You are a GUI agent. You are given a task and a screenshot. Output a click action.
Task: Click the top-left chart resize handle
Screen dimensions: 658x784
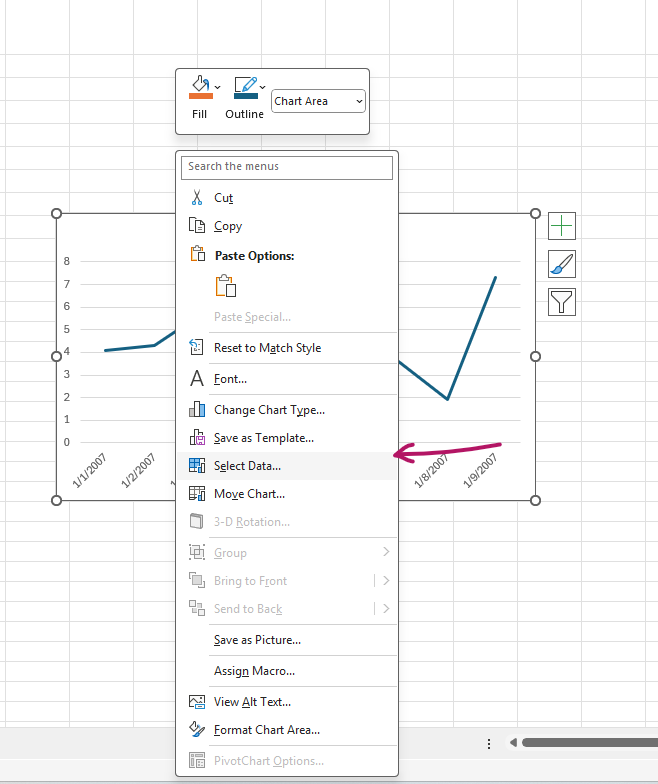pyautogui.click(x=56, y=214)
